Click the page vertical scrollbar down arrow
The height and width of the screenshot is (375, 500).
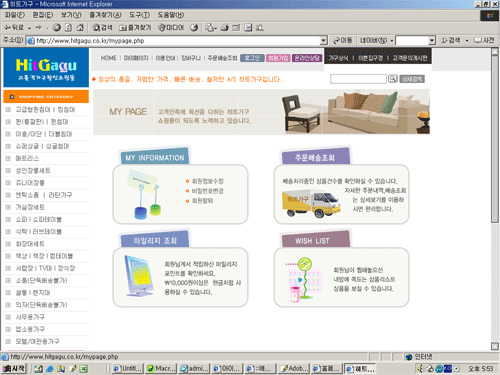tap(495, 346)
